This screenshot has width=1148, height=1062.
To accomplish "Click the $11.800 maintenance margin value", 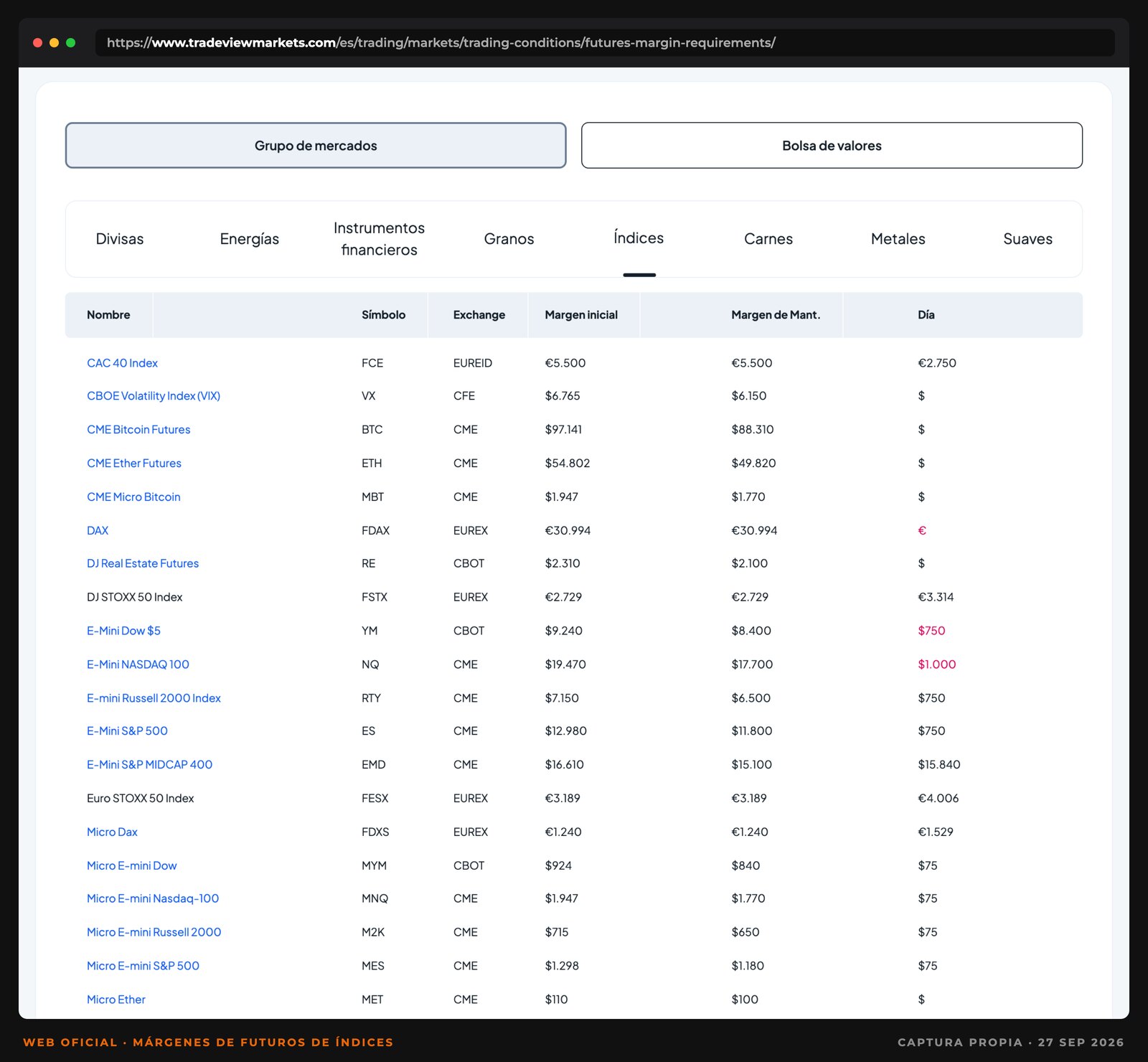I will pos(752,731).
